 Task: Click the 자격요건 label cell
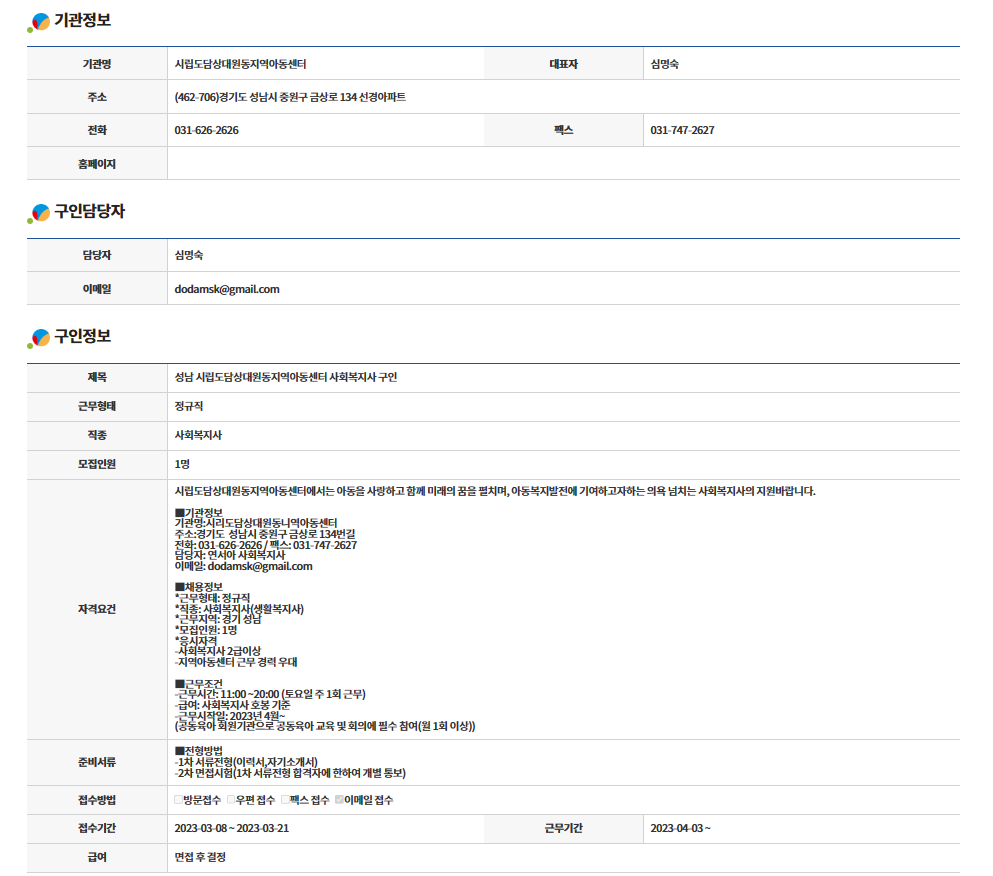(97, 609)
